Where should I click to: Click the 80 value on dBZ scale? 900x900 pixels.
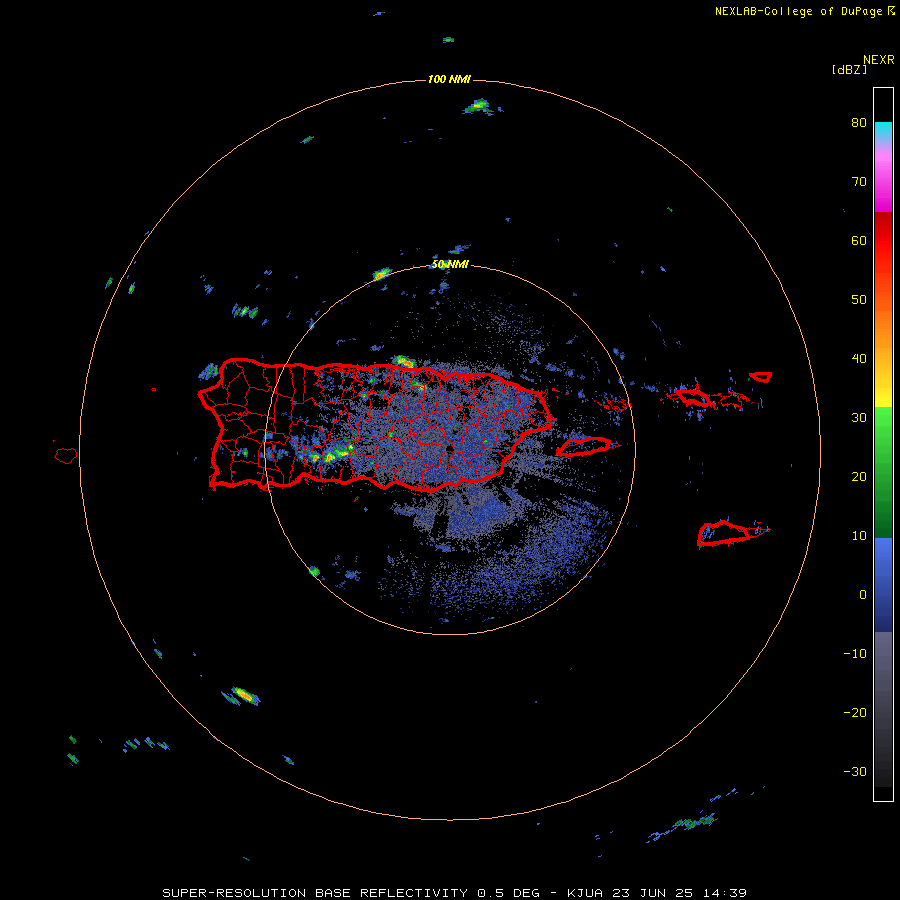point(859,123)
